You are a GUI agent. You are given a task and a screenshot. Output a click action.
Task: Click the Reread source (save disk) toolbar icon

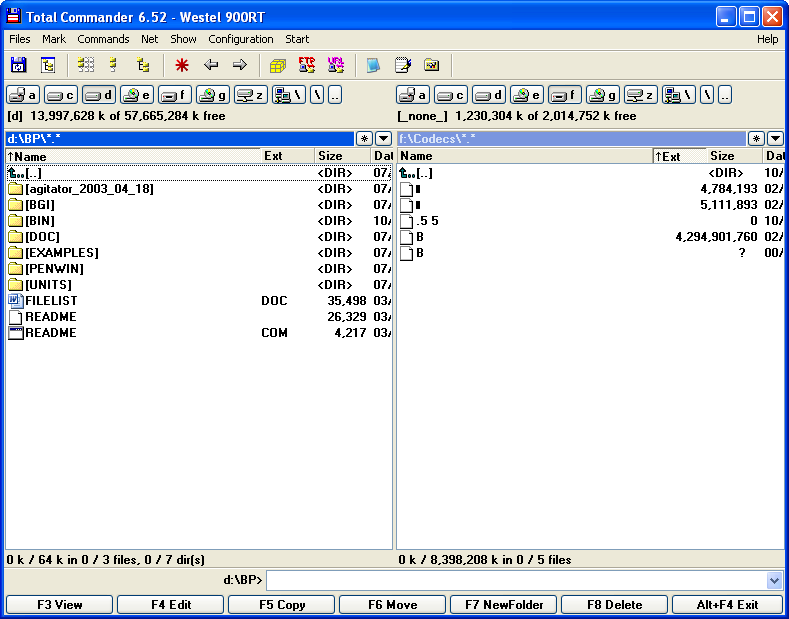18,65
